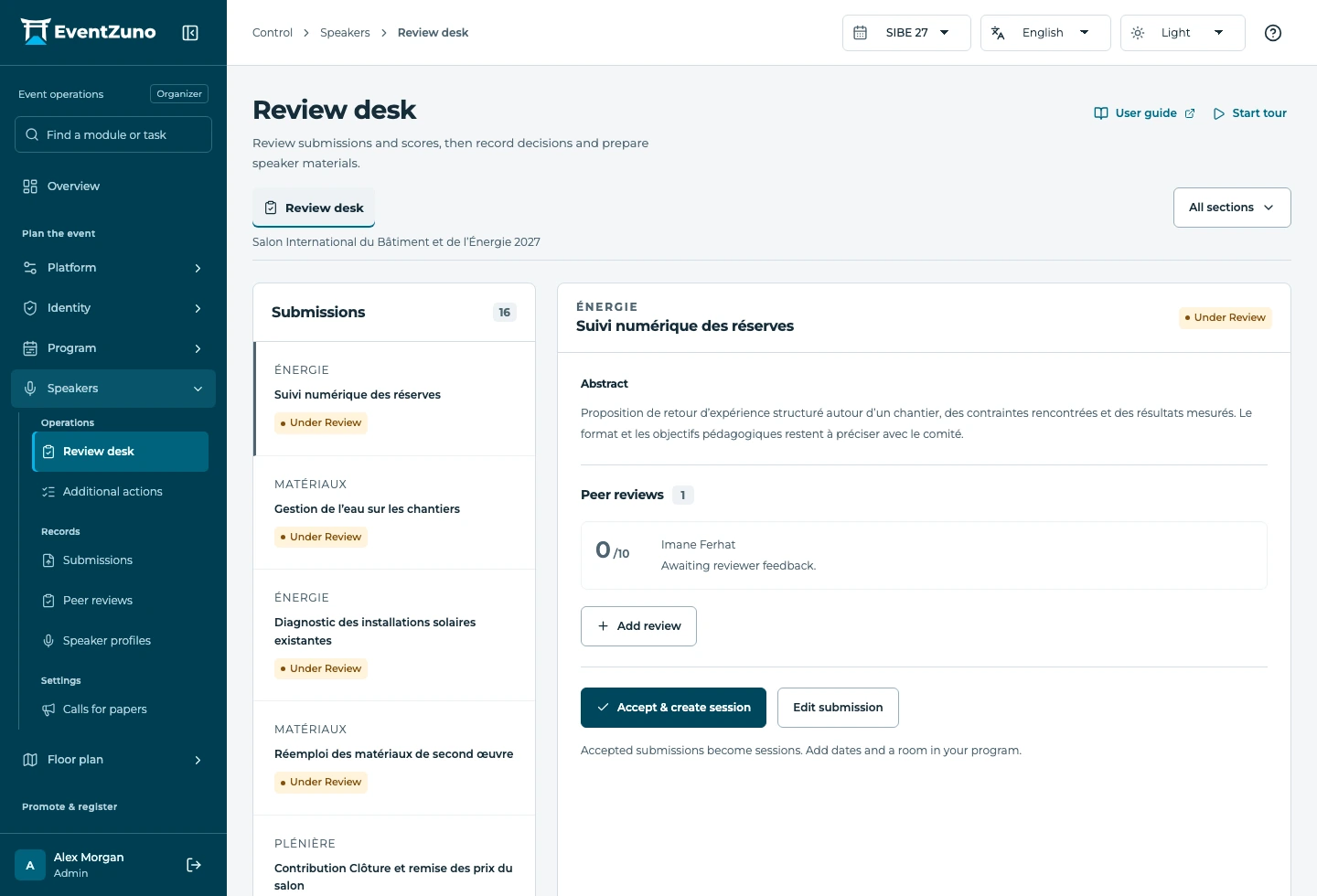1317x896 pixels.
Task: Open the Light theme dropdown
Action: click(1183, 33)
